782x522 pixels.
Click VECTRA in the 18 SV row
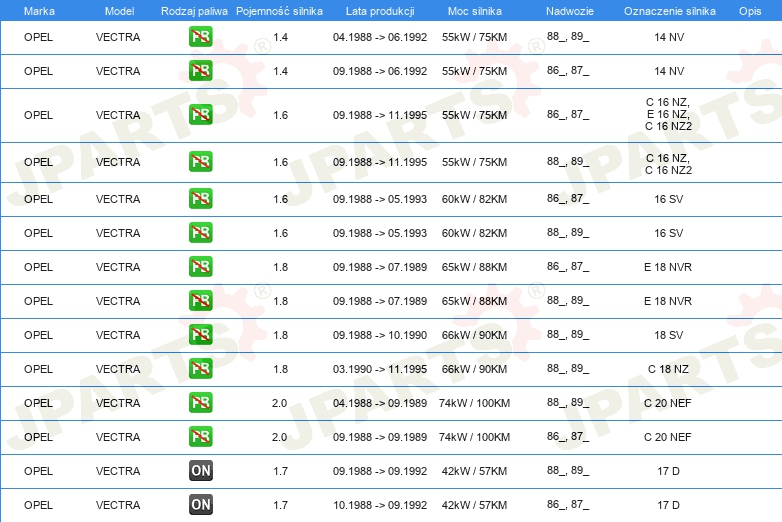(118, 335)
